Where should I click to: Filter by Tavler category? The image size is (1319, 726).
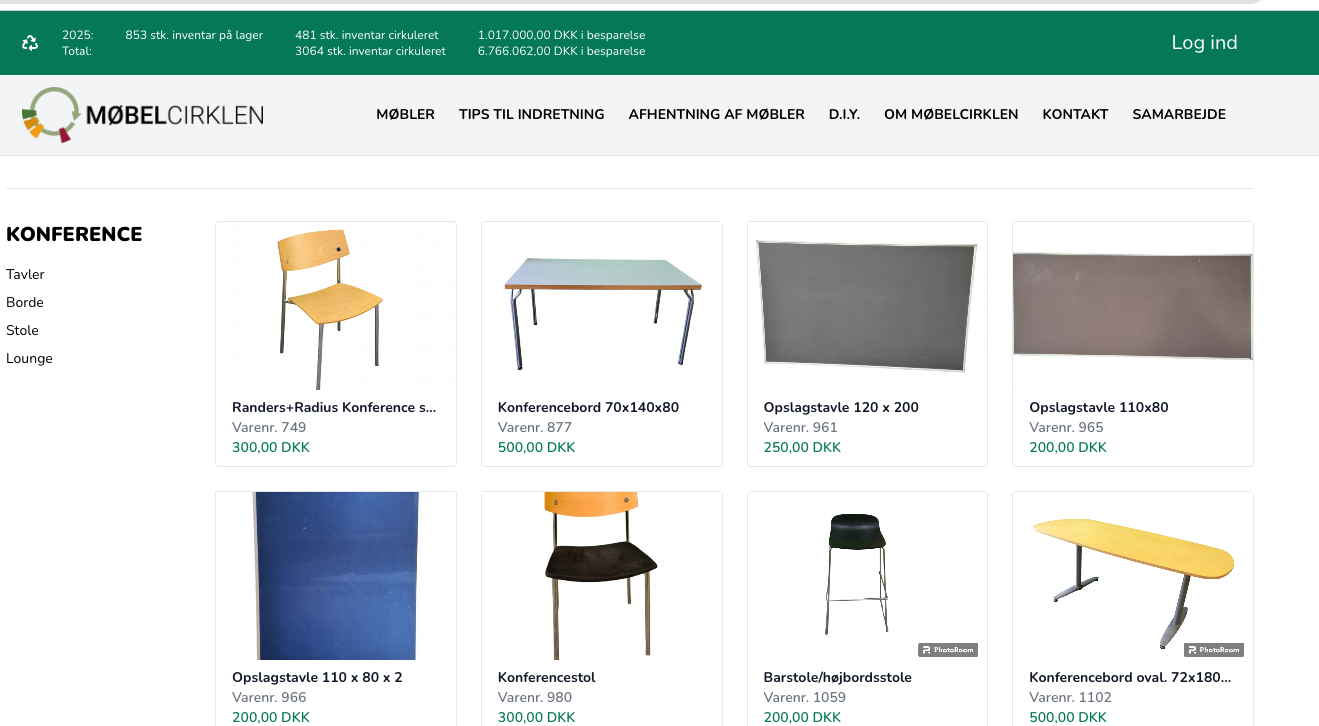[25, 274]
